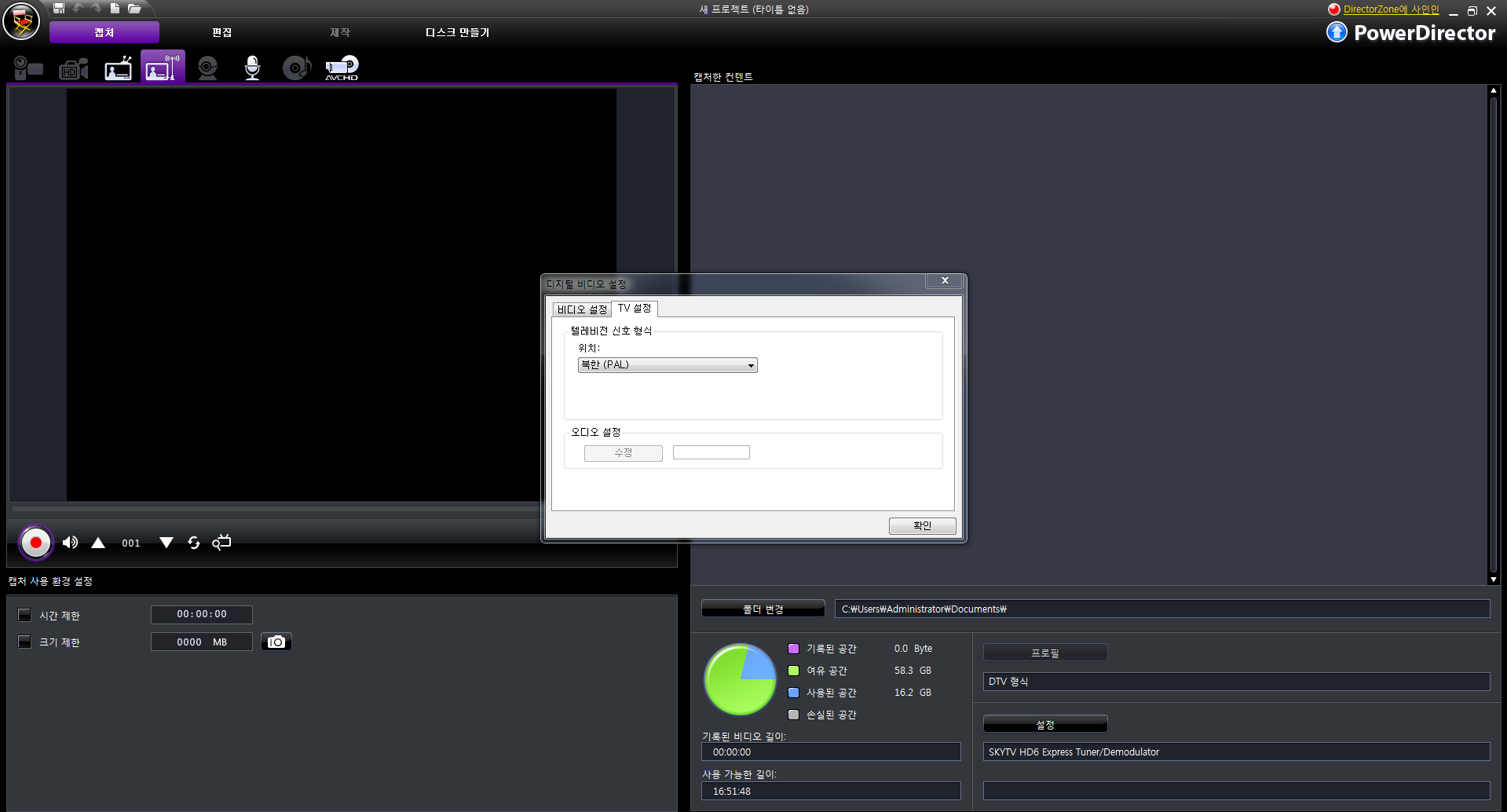The image size is (1507, 812).
Task: Click the 설정 button above the tuner name
Action: click(1045, 724)
